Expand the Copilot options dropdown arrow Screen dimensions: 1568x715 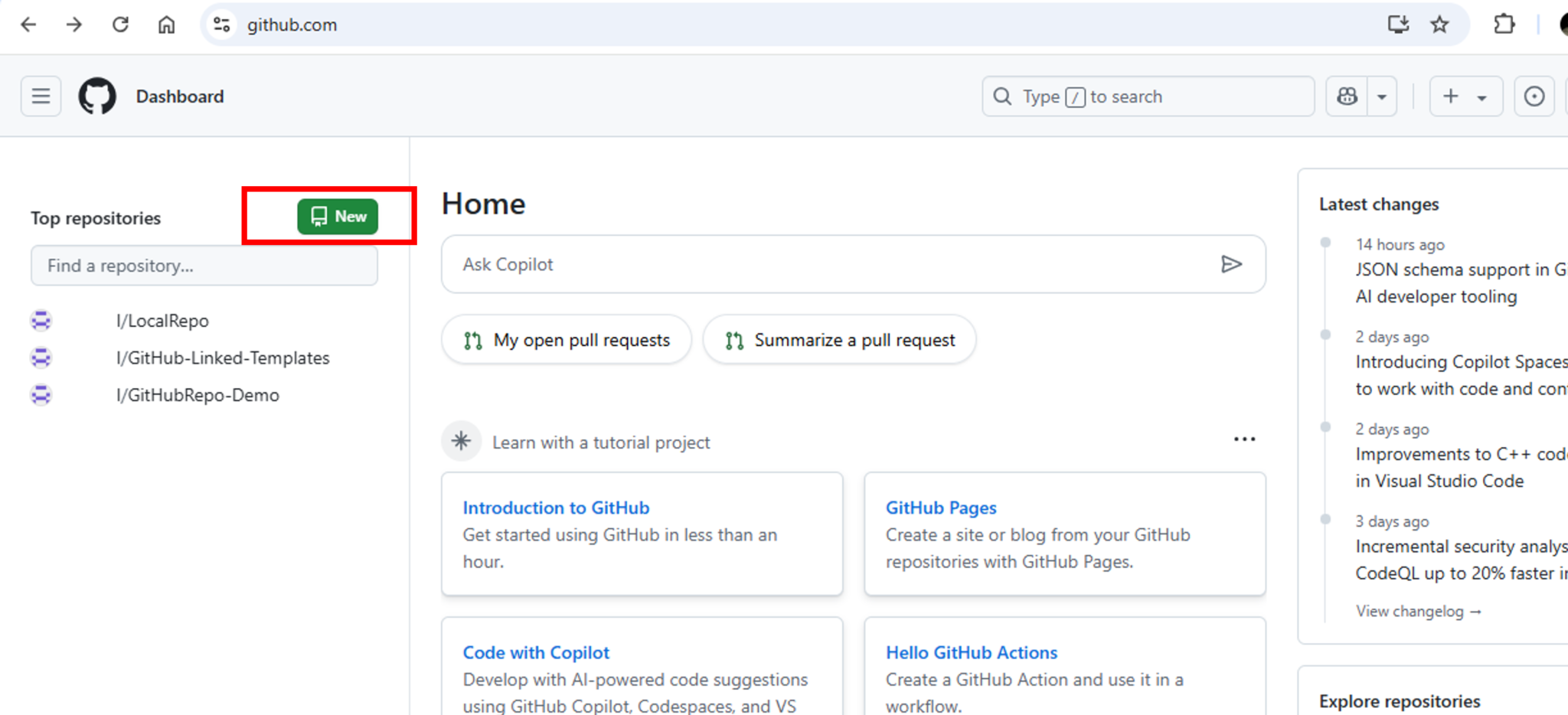click(1383, 96)
